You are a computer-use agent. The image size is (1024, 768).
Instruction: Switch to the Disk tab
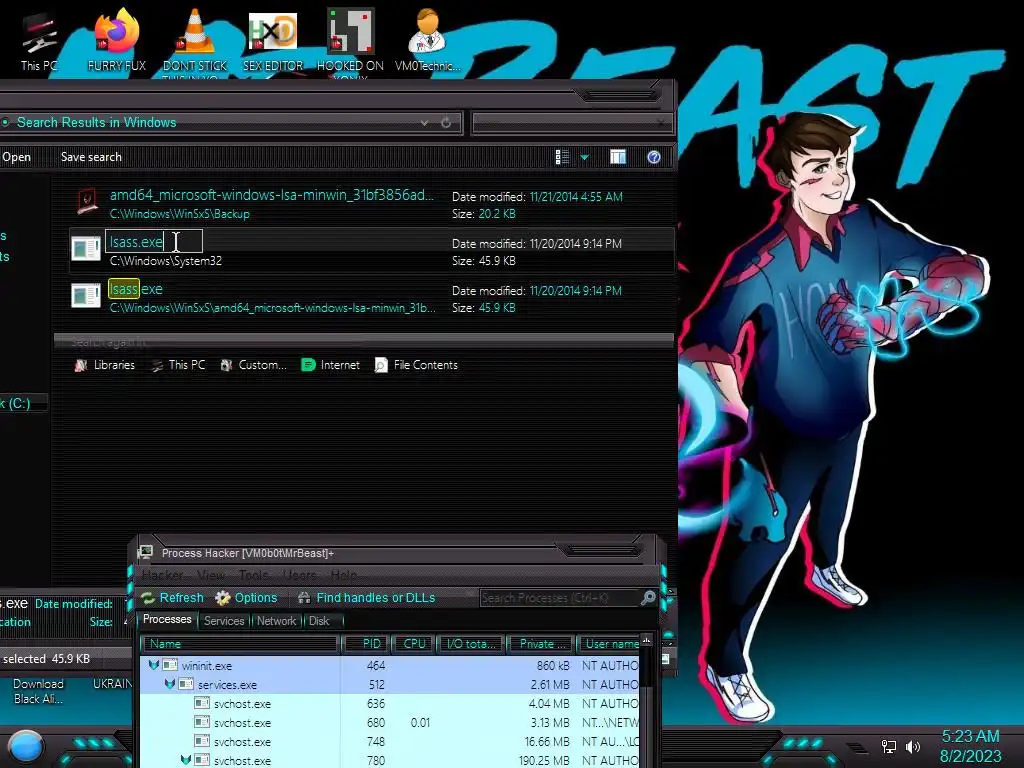319,621
